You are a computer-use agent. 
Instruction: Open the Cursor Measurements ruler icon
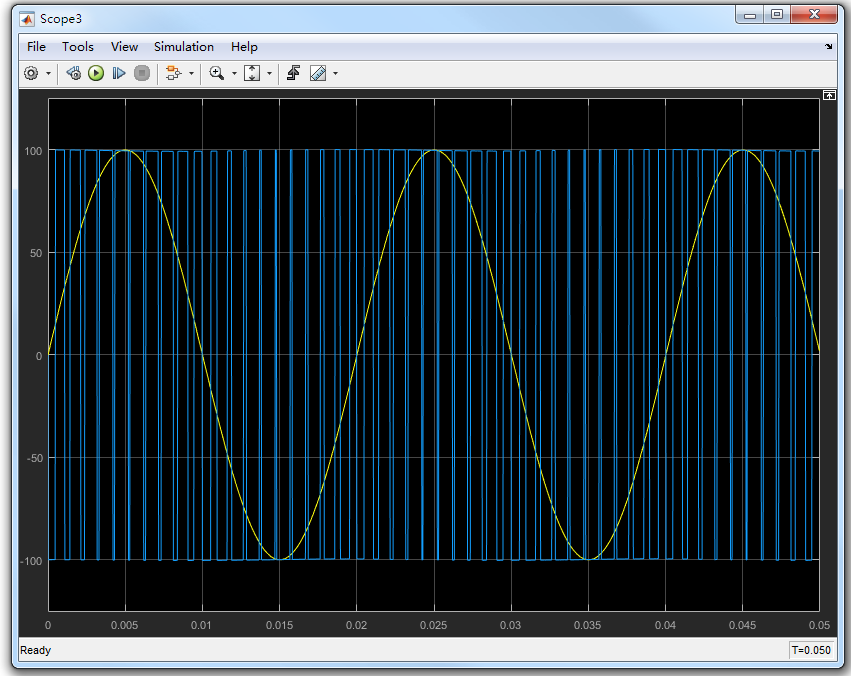[x=318, y=73]
